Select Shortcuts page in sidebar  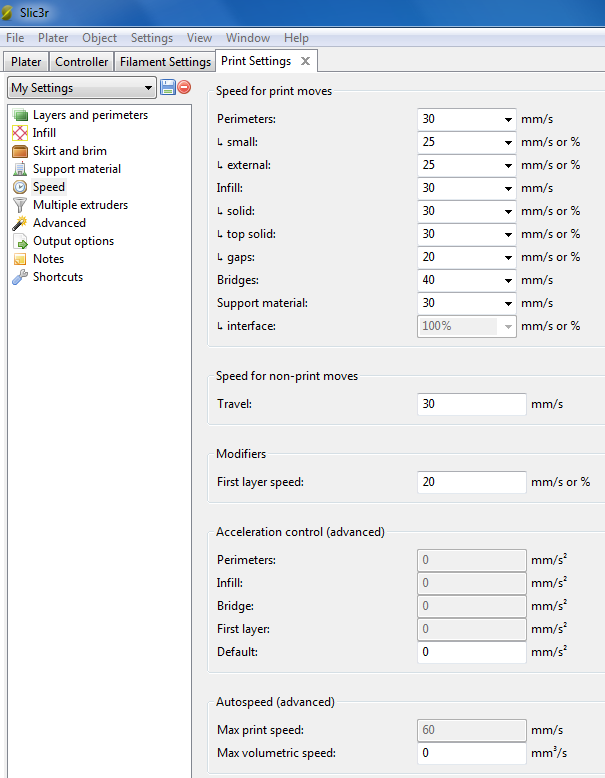58,277
